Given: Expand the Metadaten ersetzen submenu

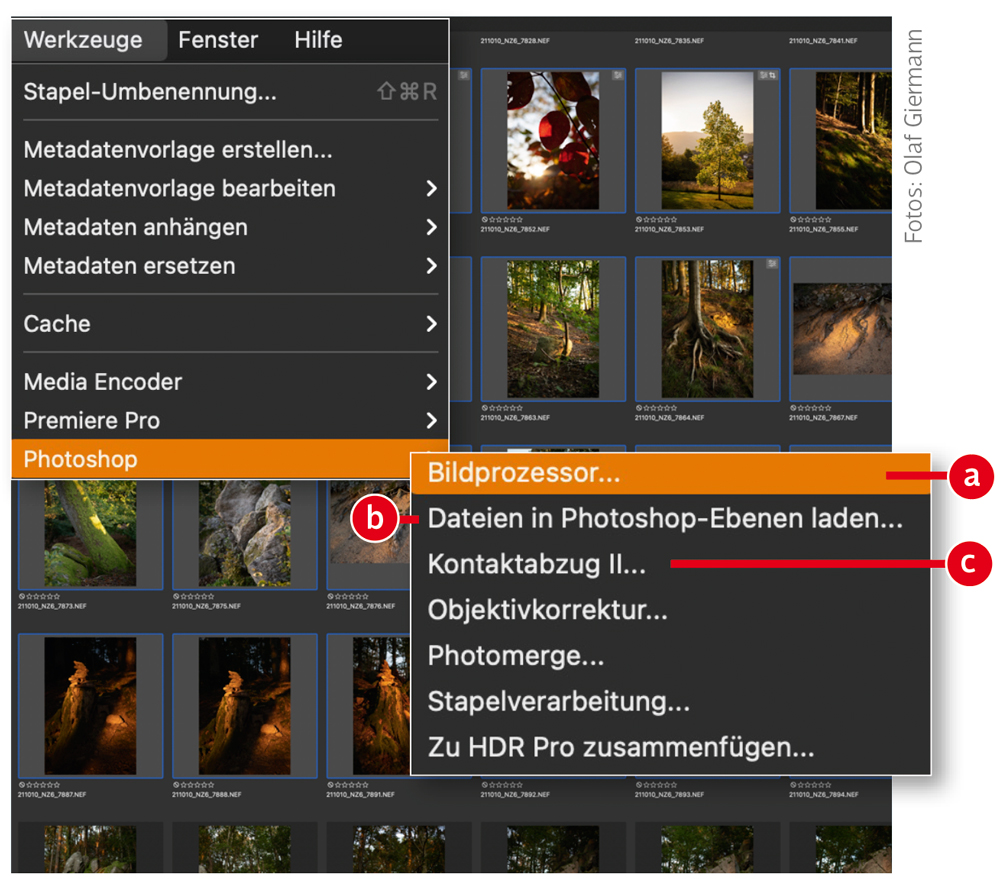Looking at the screenshot, I should coord(230,266).
